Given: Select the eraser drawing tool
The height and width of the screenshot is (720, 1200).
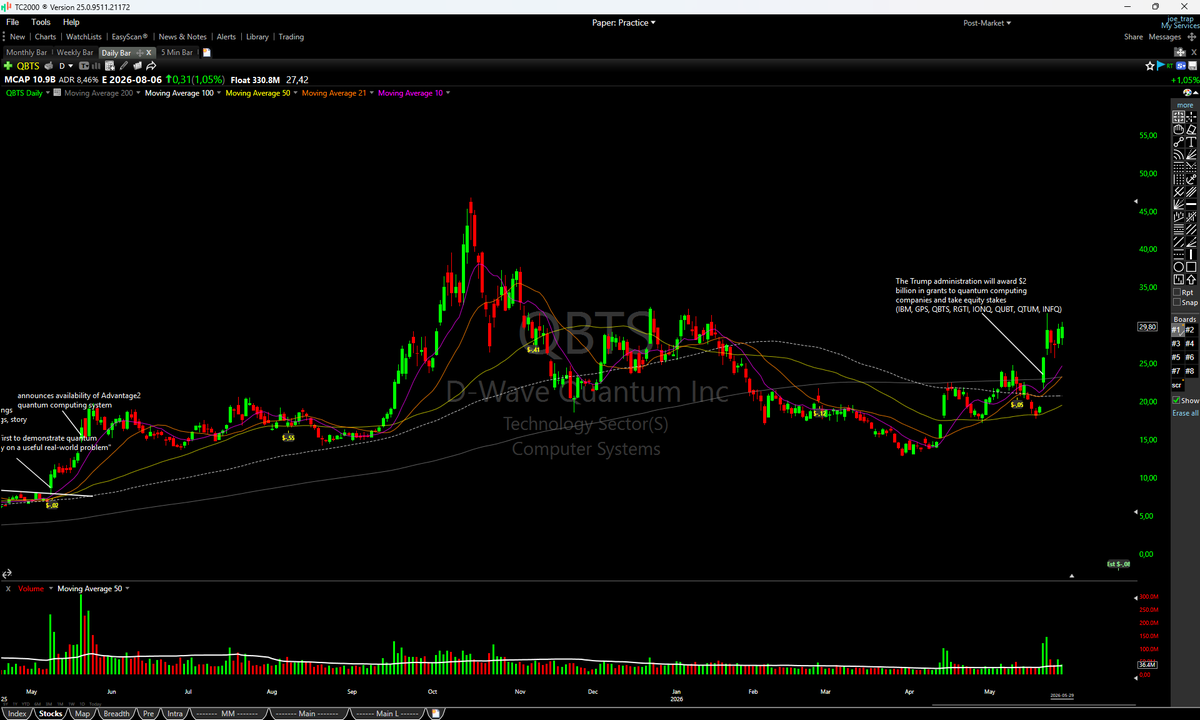Looking at the screenshot, I should [1191, 129].
